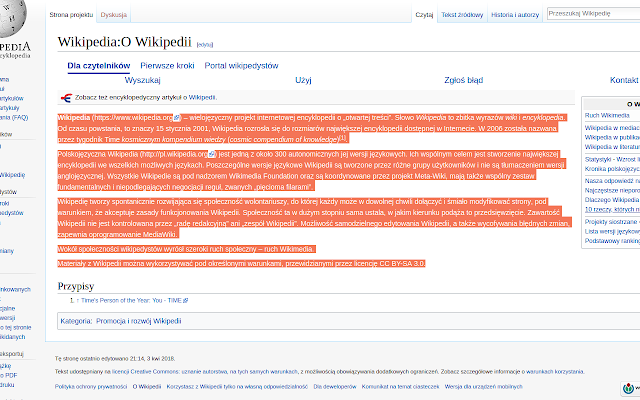Open Korzystasz z Wikipedii disclaimer link
Screen dimensions: 640x400
pyautogui.click(x=237, y=387)
